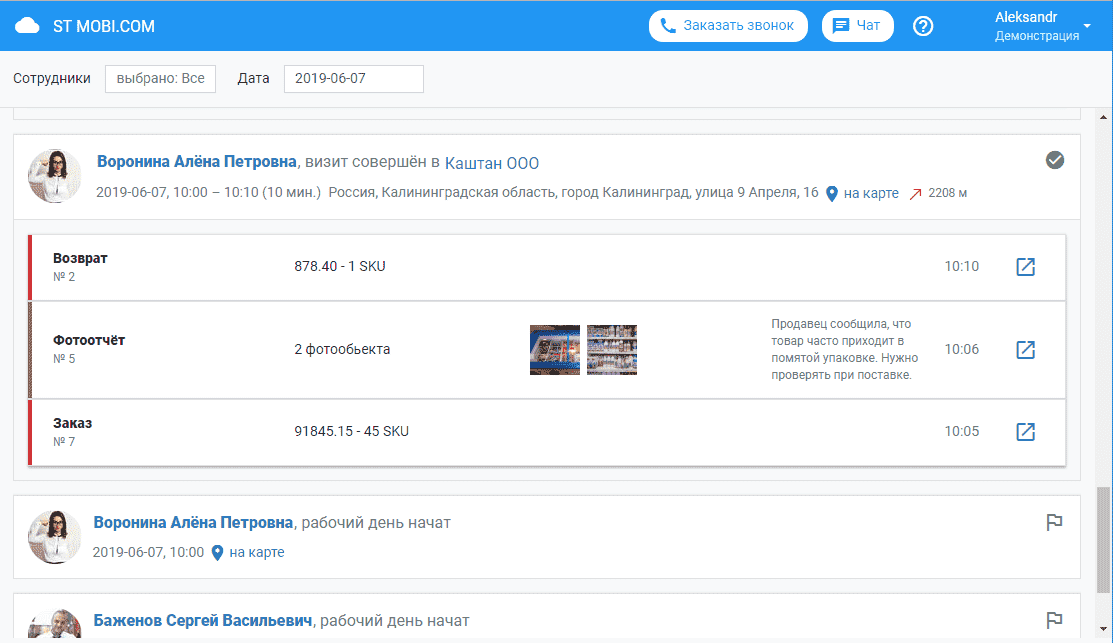Open external link for Фотоотчёт № 5
The image size is (1113, 643).
(x=1025, y=350)
